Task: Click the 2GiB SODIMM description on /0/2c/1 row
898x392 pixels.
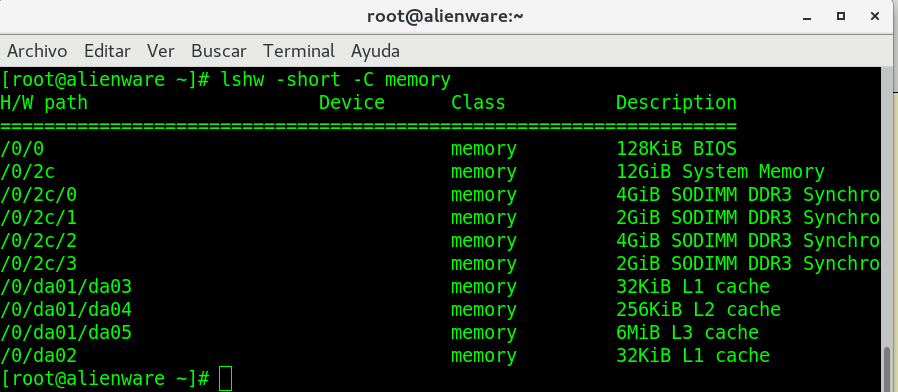Action: (x=748, y=218)
